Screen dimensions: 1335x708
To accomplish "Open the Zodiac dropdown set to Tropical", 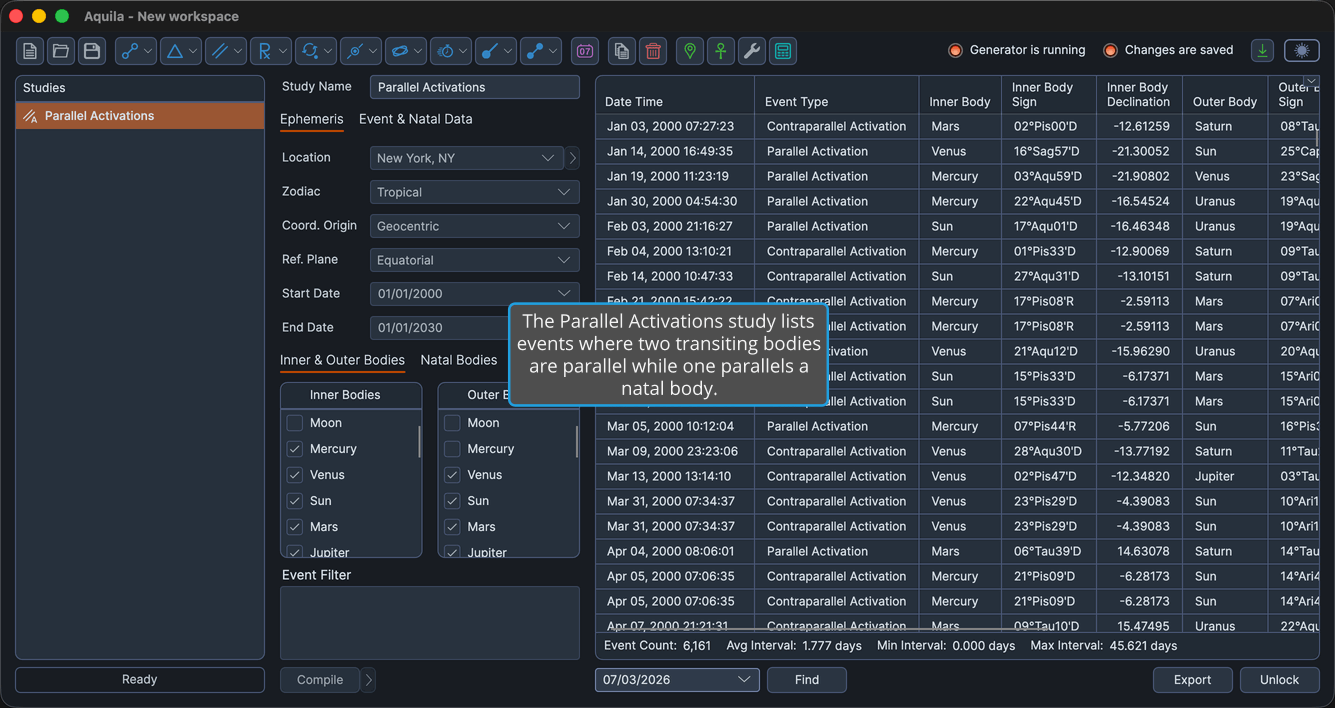I will 474,192.
